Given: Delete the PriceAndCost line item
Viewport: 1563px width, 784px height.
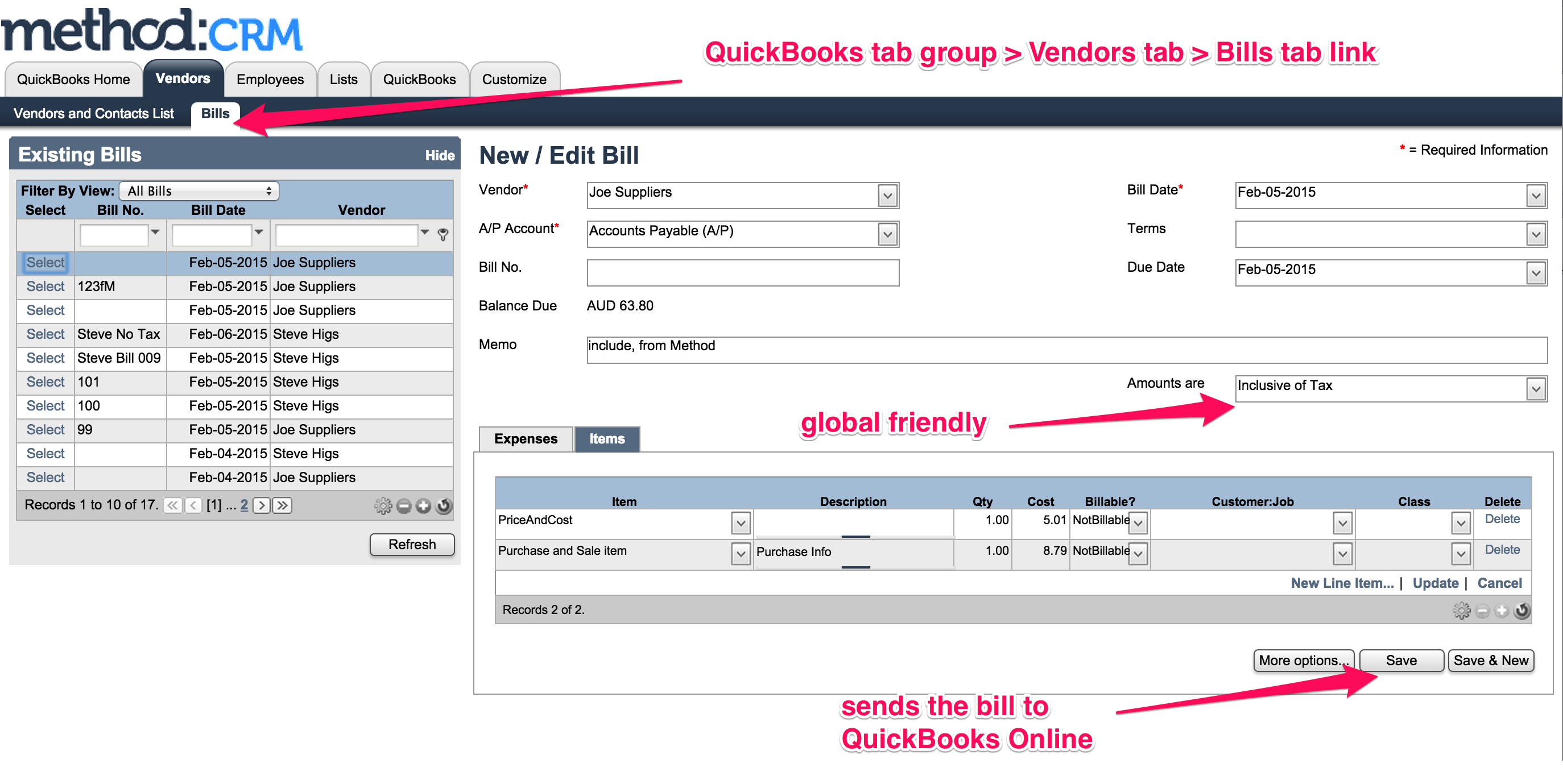Looking at the screenshot, I should 1502,519.
